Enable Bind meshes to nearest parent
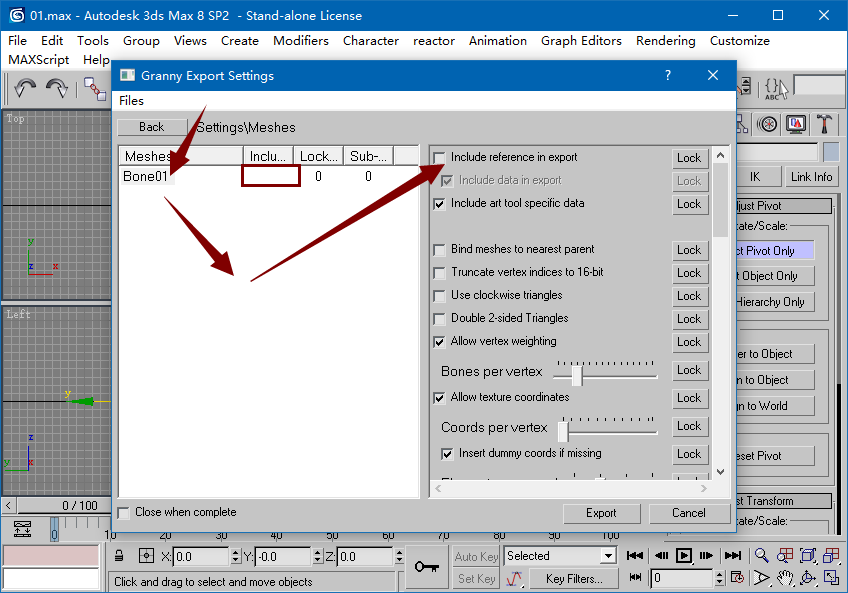This screenshot has width=848, height=593. pos(439,250)
